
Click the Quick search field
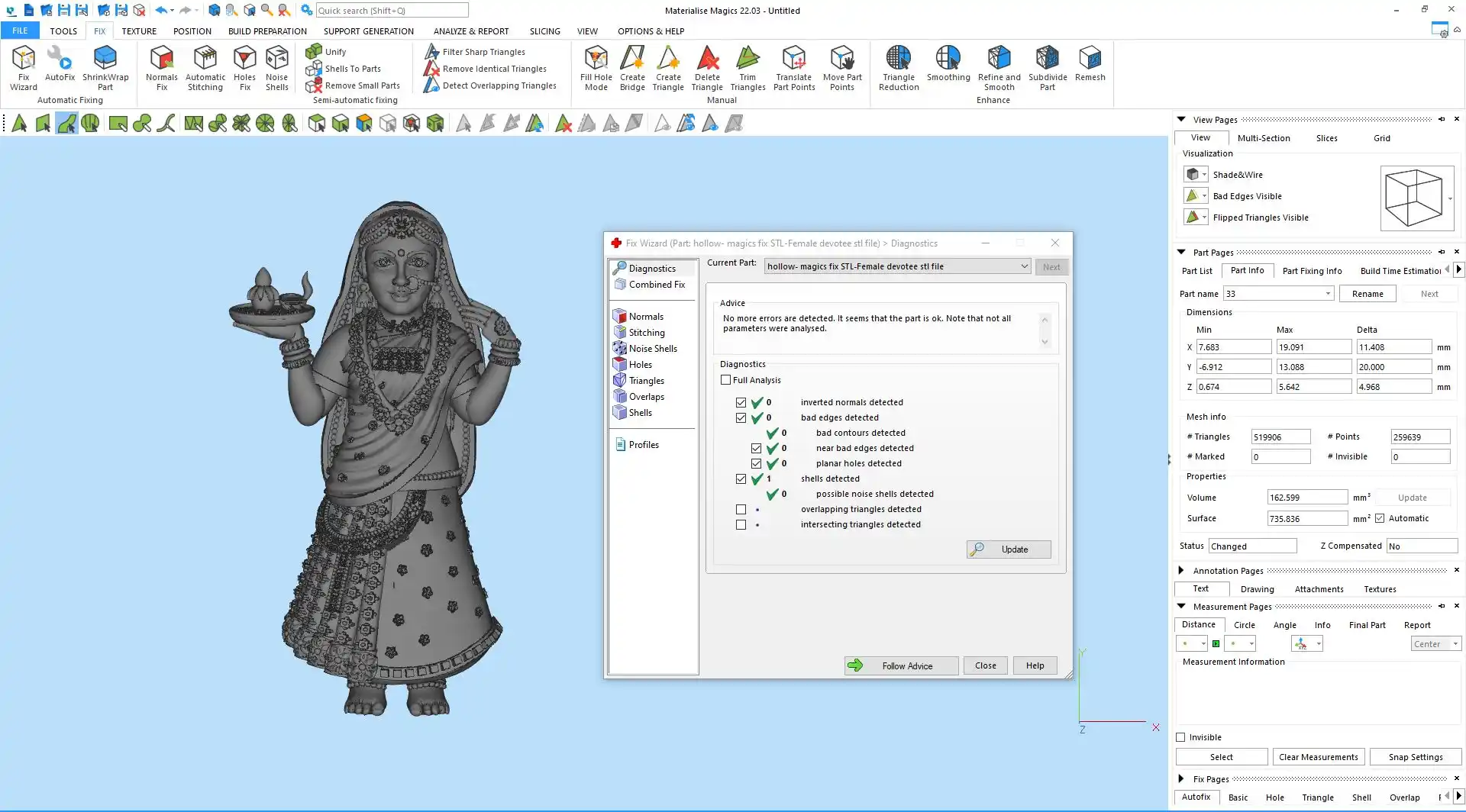tap(392, 11)
